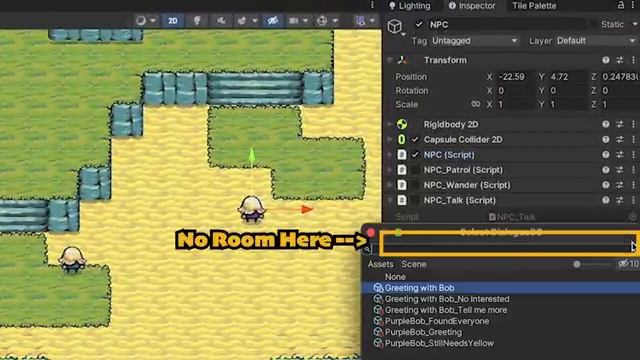Expand the Rigidbody 2D component
This screenshot has height=360, width=640.
pyautogui.click(x=390, y=124)
